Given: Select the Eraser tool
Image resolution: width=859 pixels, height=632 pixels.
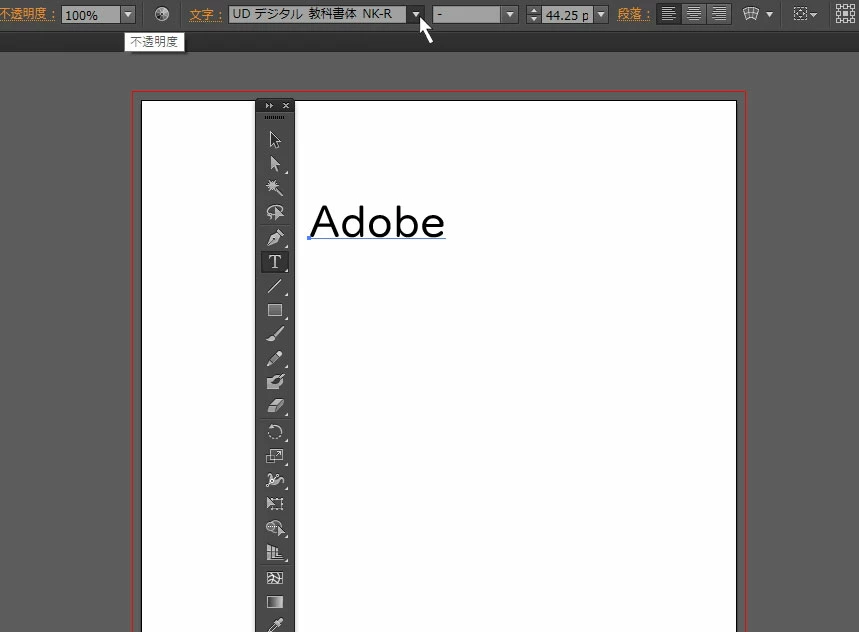Looking at the screenshot, I should pos(275,406).
